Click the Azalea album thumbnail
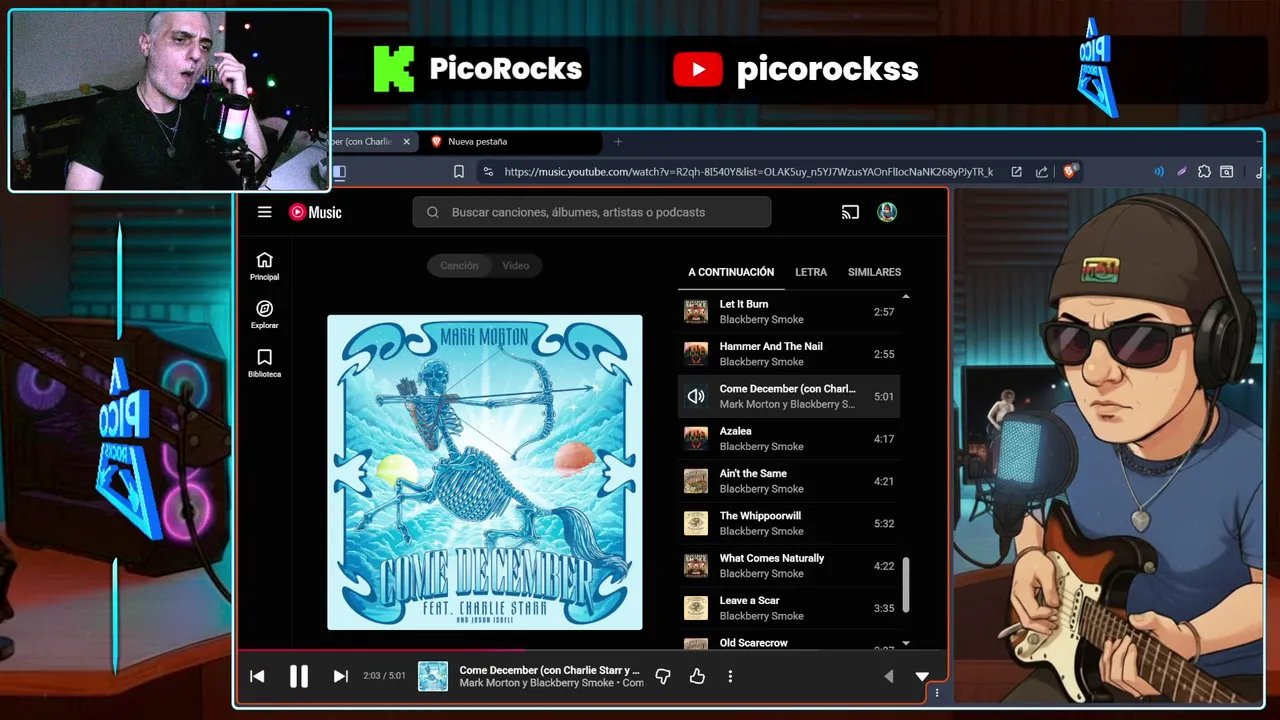Screen dimensions: 1280x720 pyautogui.click(x=696, y=438)
